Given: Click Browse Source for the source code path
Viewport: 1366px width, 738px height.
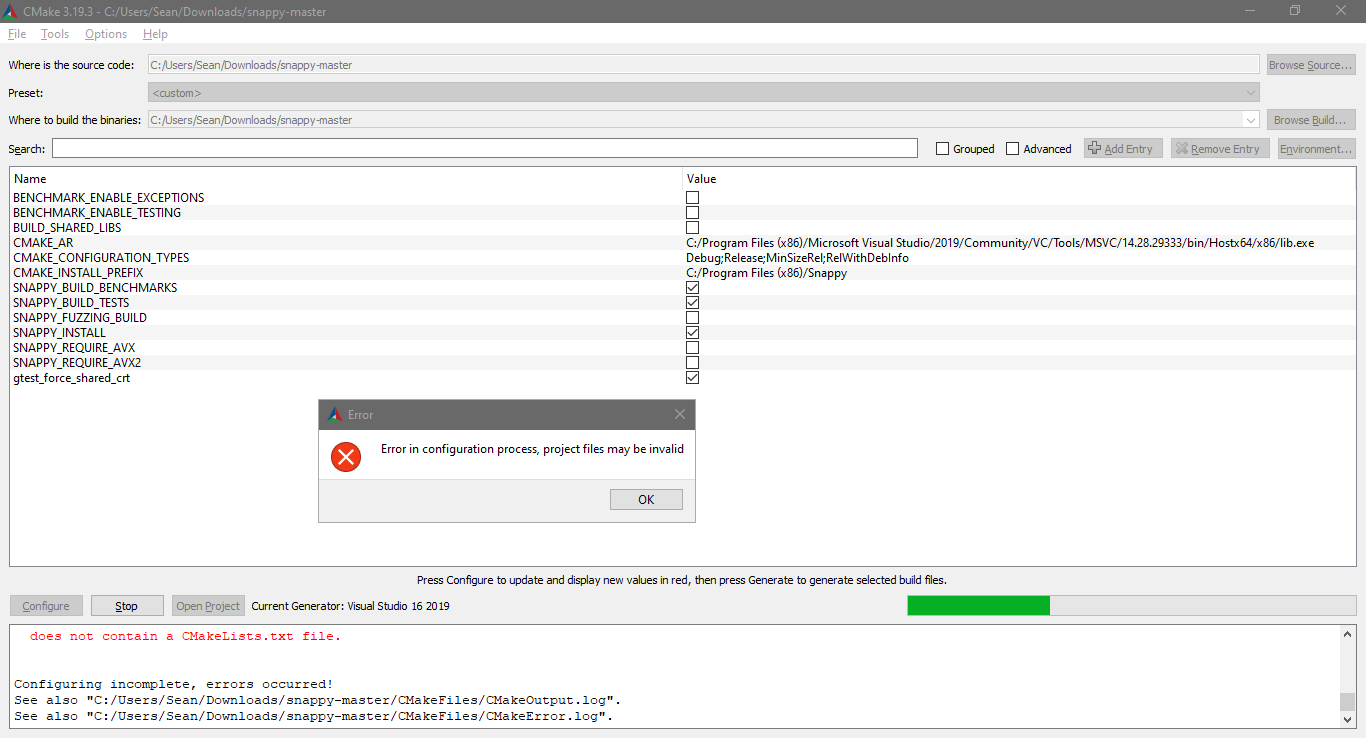Looking at the screenshot, I should [1310, 64].
